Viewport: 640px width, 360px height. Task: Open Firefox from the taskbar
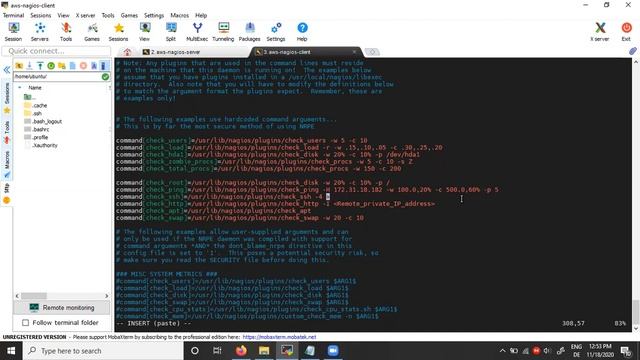pos(241,351)
